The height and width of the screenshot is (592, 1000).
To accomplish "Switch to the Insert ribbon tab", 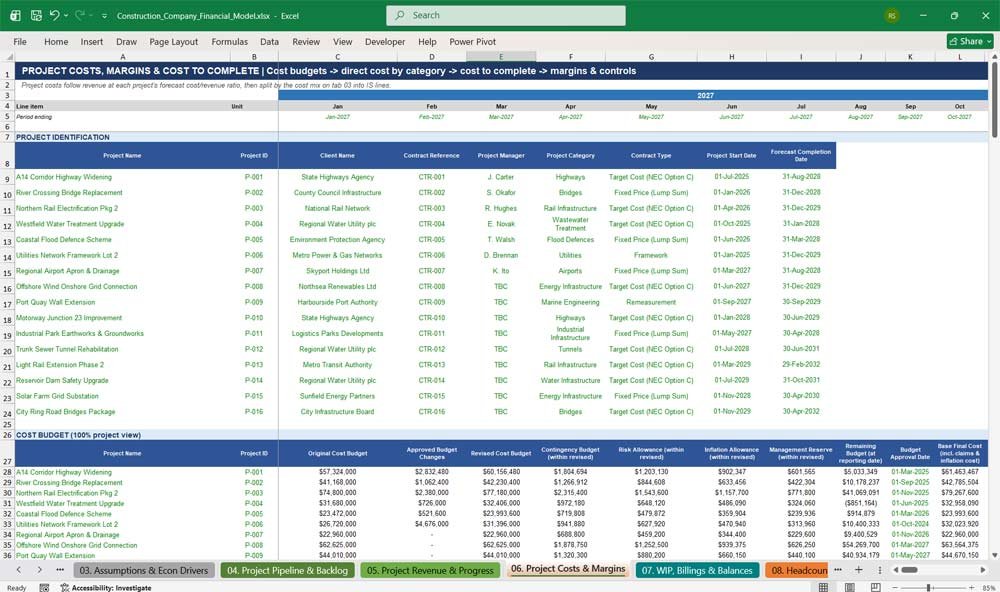I will click(x=92, y=41).
